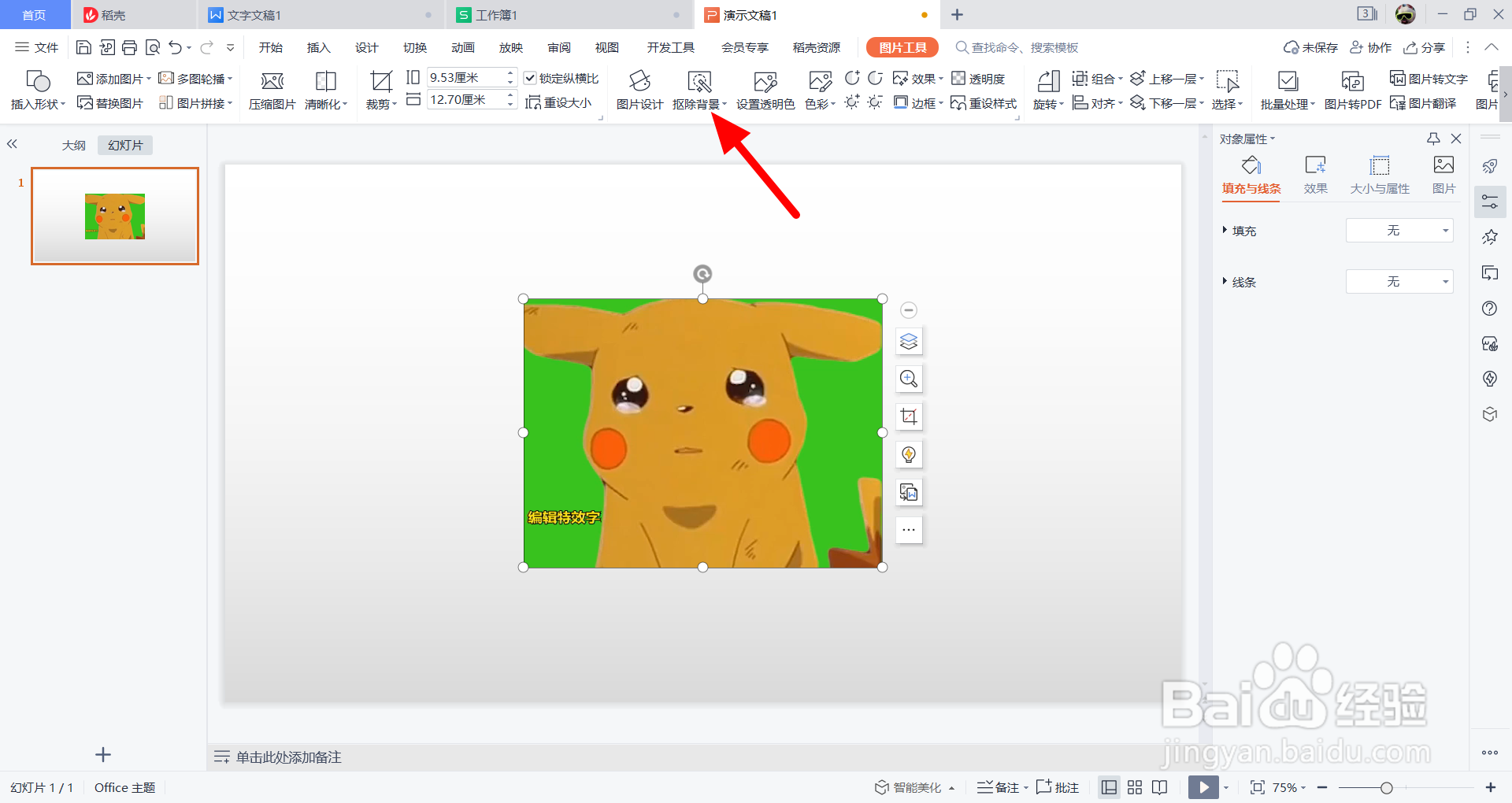Open the 文件 file menu

[37, 47]
